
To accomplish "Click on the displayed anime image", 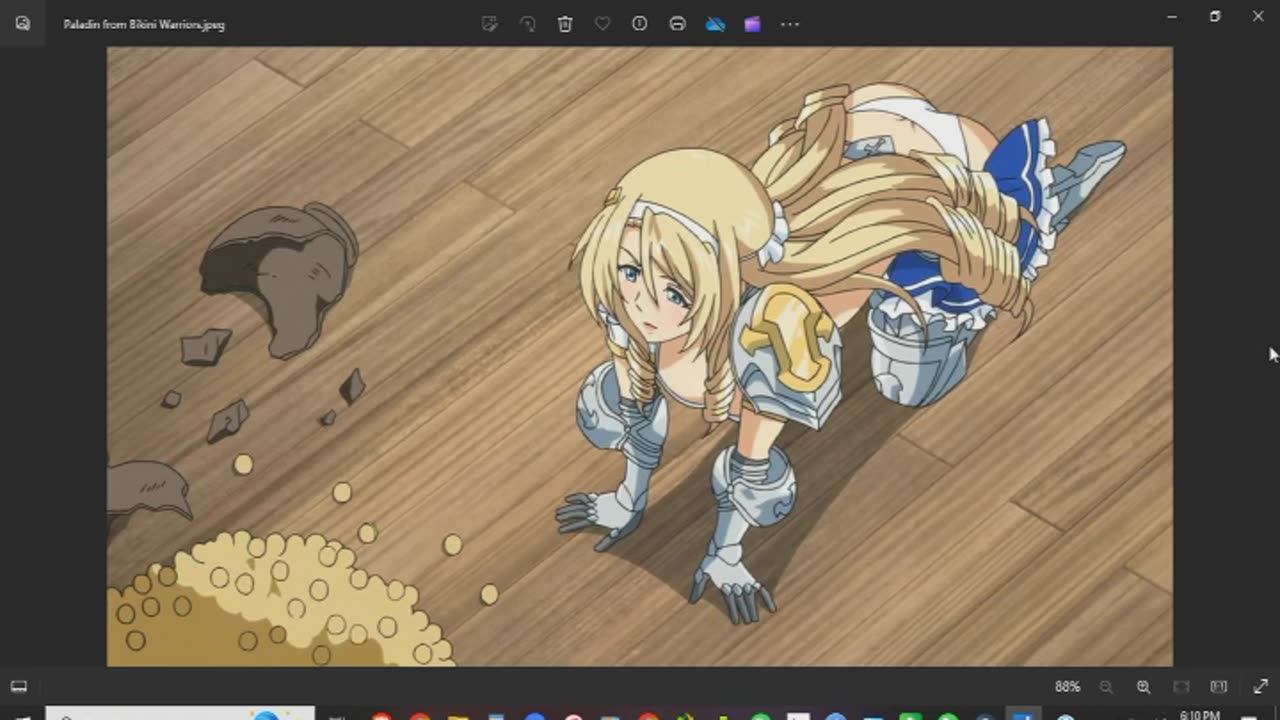I will pos(640,356).
